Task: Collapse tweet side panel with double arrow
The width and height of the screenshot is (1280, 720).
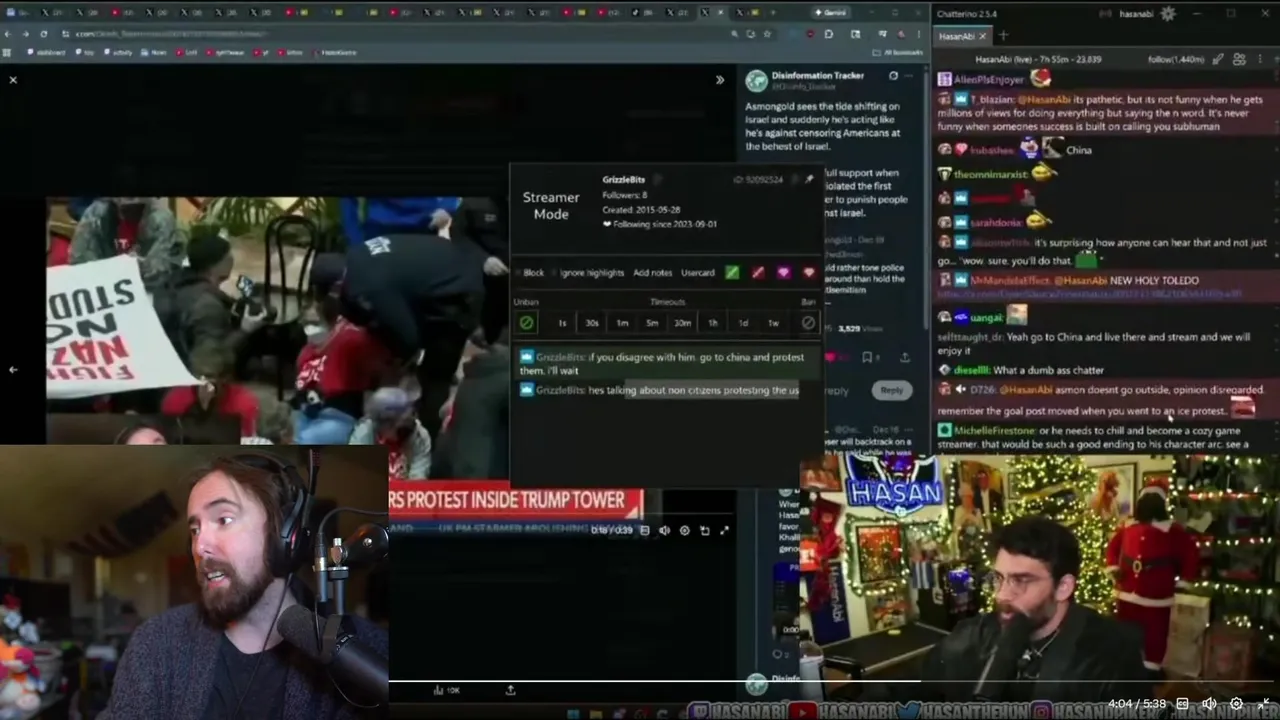Action: [719, 80]
